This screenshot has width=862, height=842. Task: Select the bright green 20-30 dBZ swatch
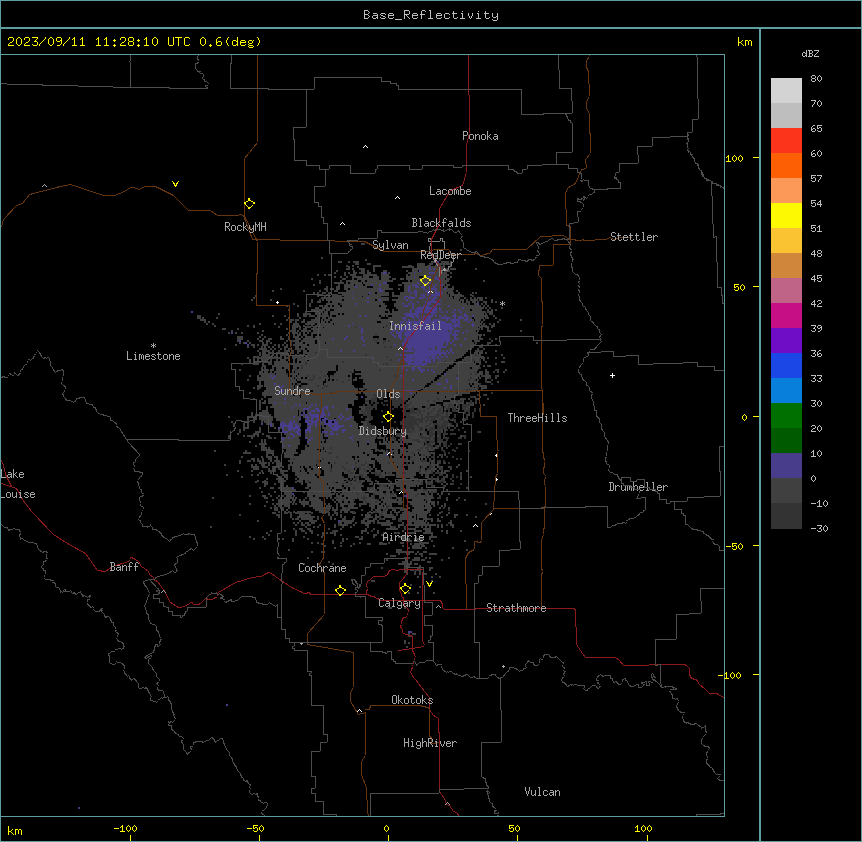[786, 416]
